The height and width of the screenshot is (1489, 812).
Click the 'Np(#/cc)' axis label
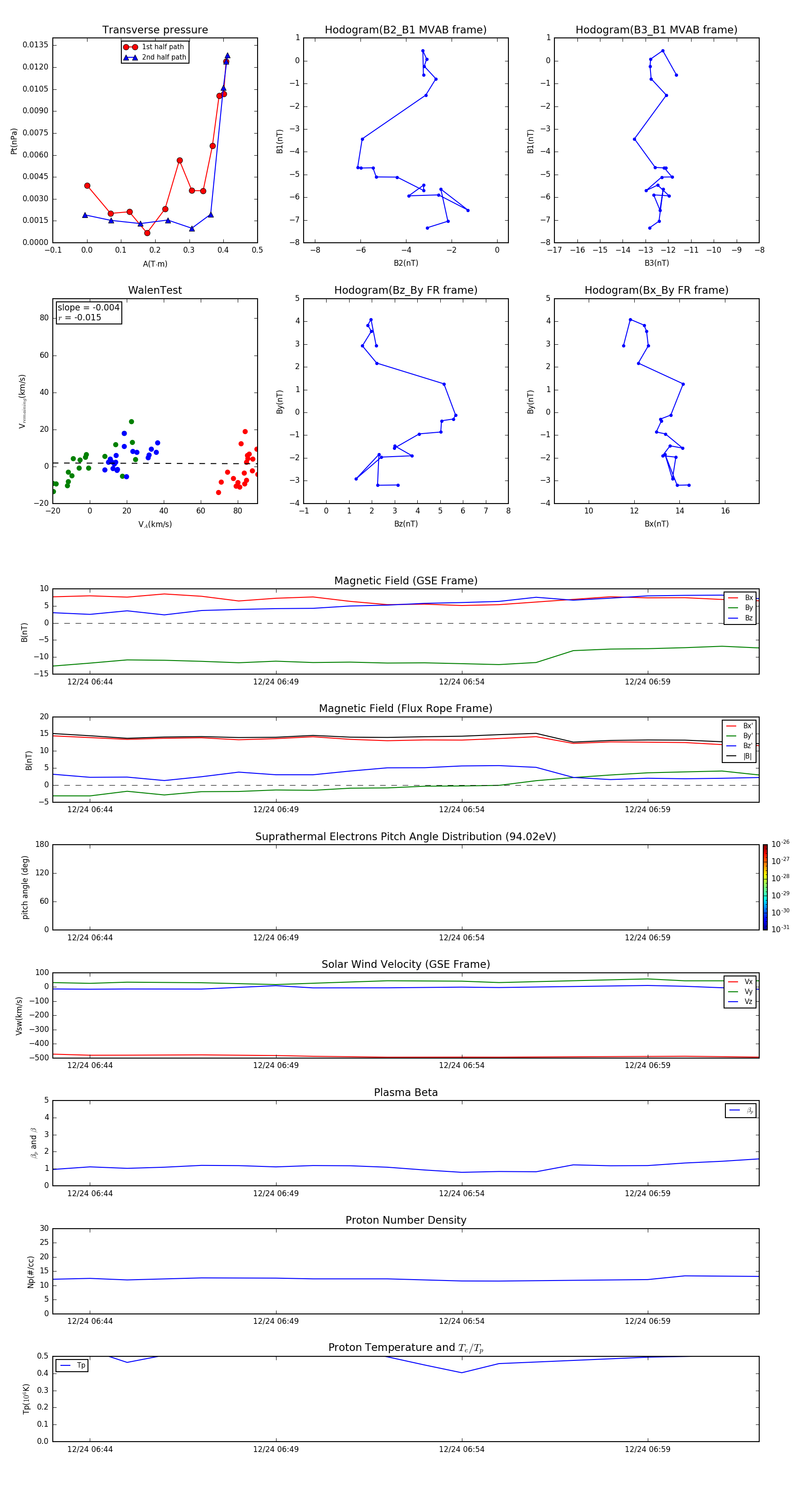tap(31, 1272)
